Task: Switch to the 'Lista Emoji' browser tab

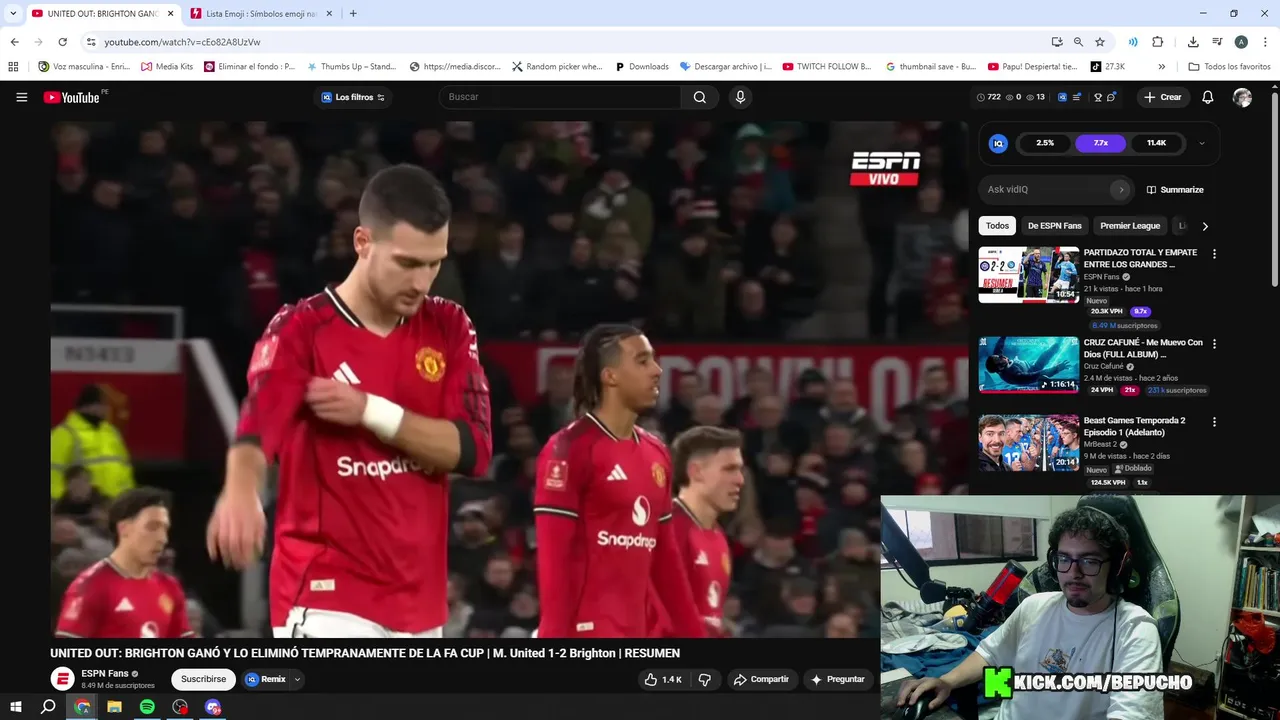Action: point(260,13)
